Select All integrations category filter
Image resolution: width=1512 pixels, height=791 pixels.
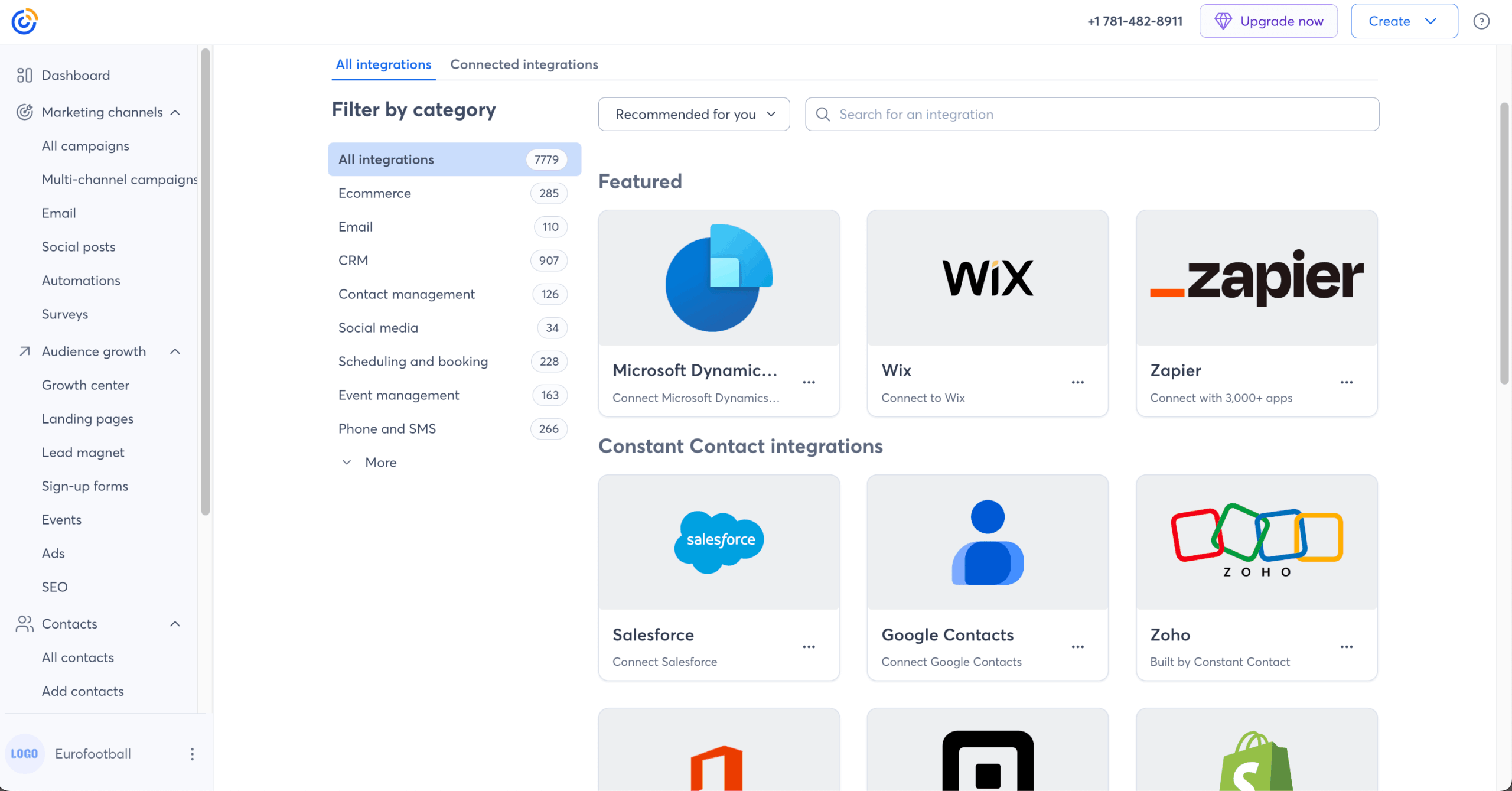click(454, 159)
